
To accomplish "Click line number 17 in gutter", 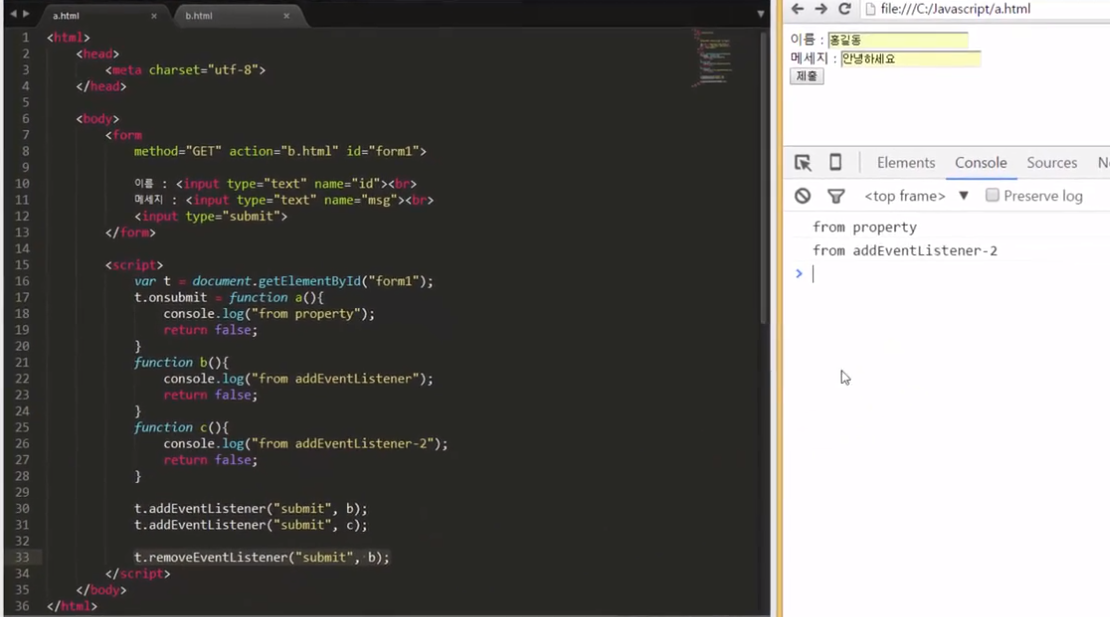I will (x=22, y=298).
